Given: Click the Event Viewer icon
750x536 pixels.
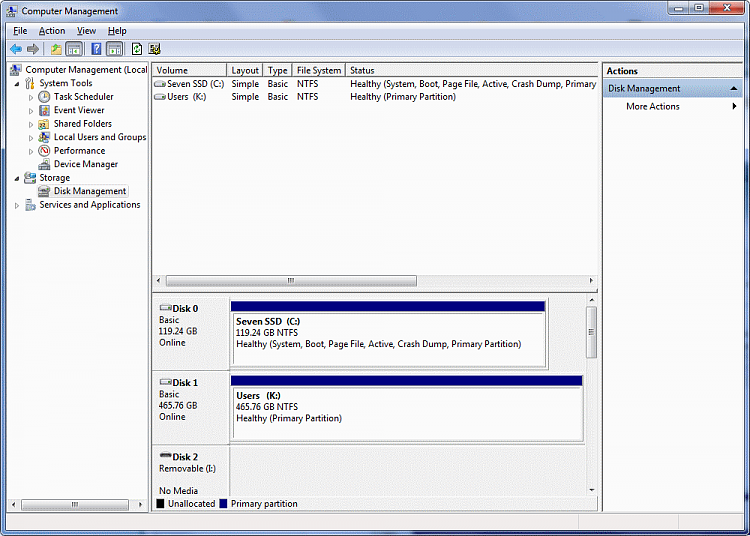Looking at the screenshot, I should coord(44,110).
